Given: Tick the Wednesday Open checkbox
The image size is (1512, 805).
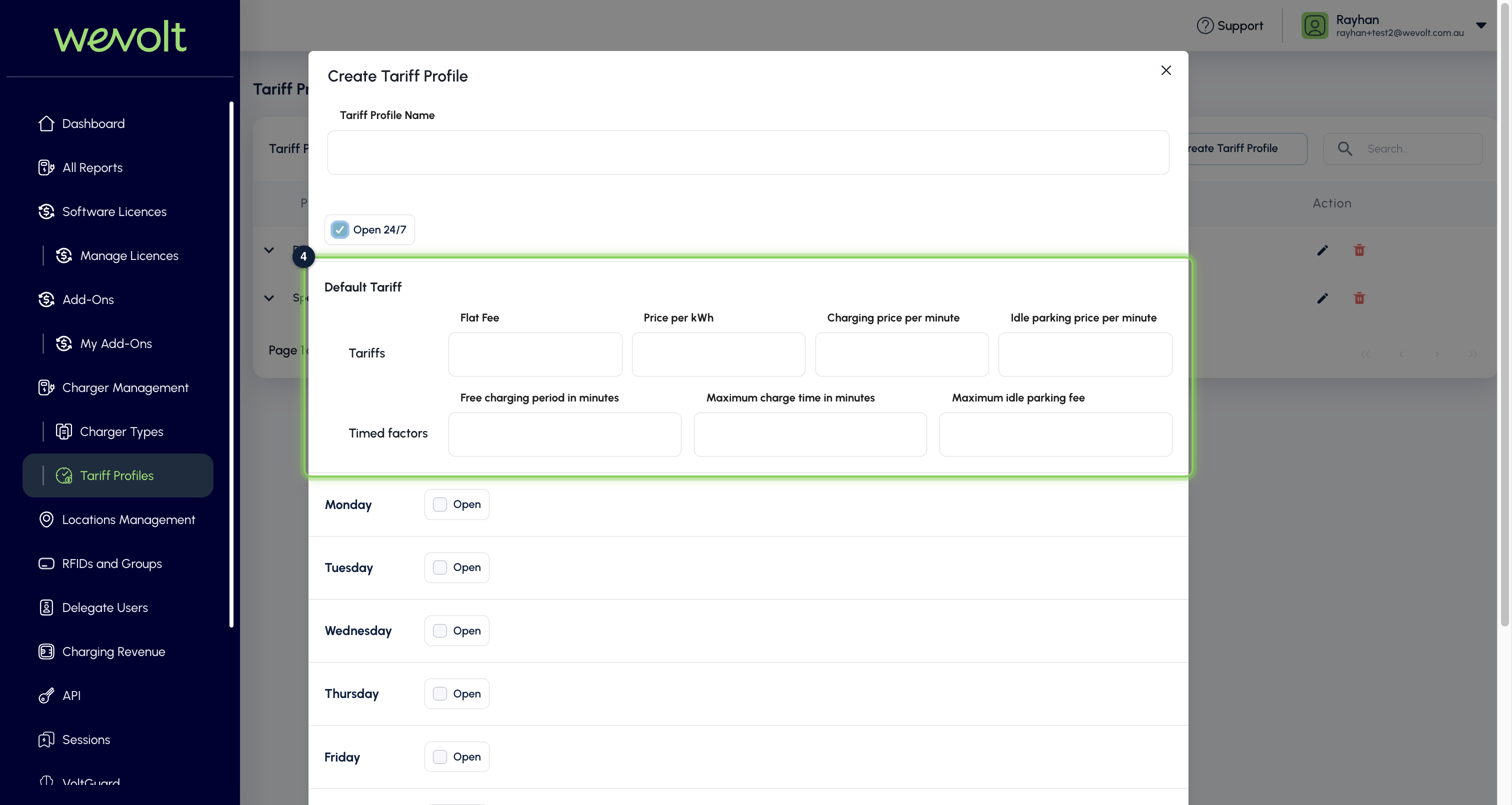Looking at the screenshot, I should click(x=439, y=630).
